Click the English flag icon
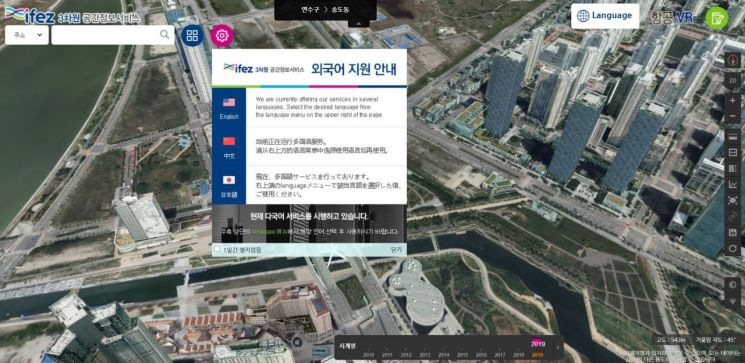 point(229,102)
